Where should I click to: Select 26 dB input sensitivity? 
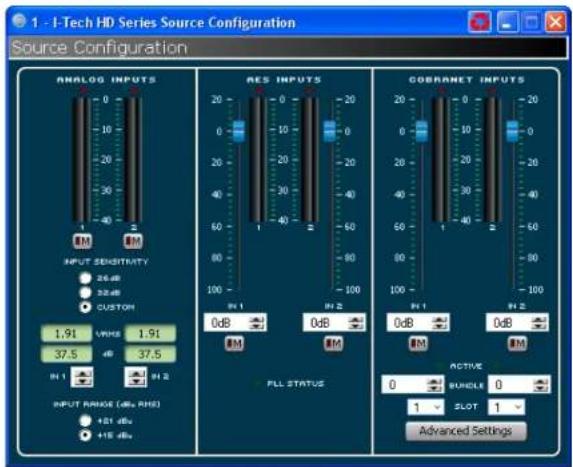[86, 278]
